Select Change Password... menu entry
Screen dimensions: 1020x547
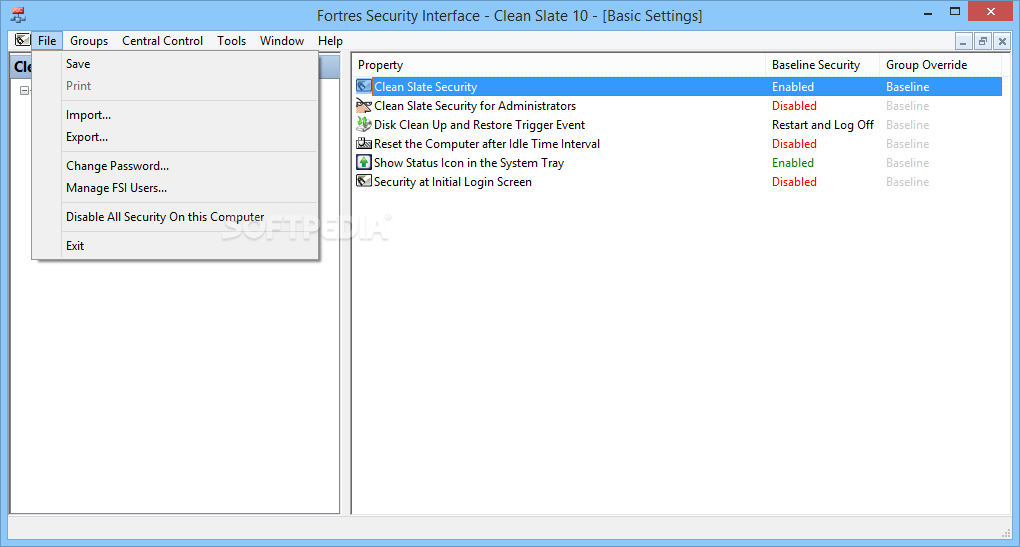175,166
